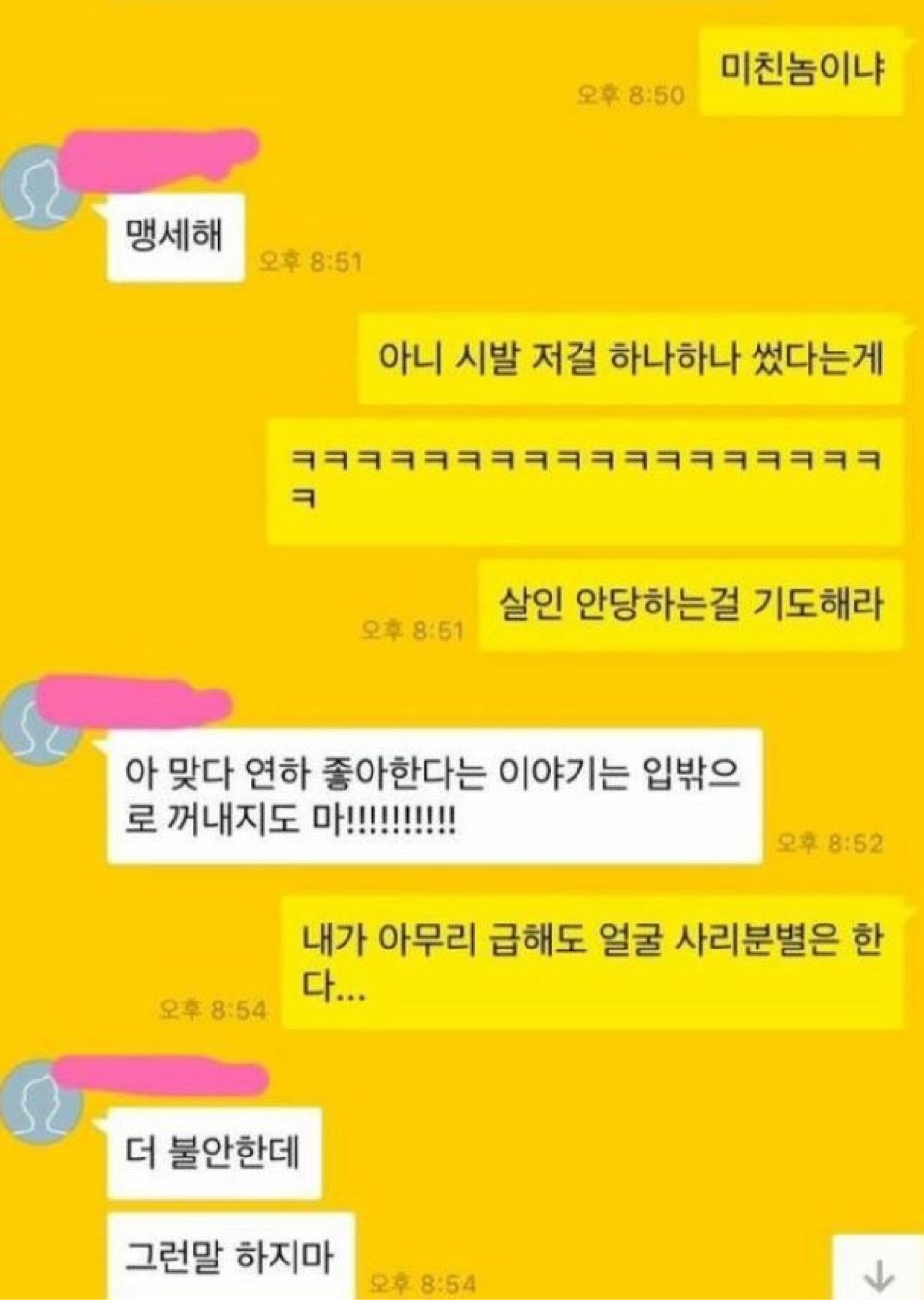This screenshot has height=1300, width=924.
Task: Select the 맹세해 message bubble
Action: (175, 237)
